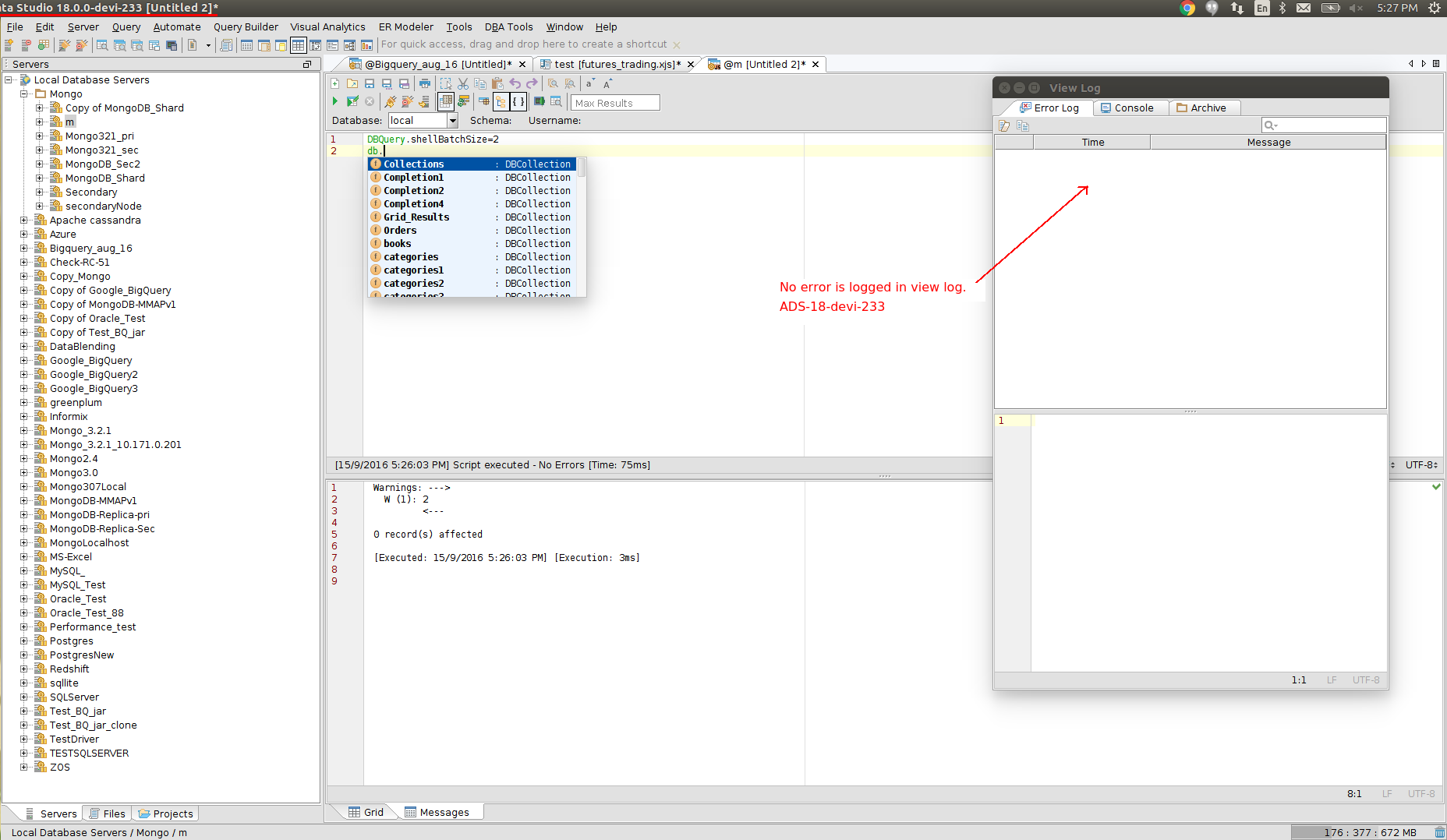Click the Cancel execution gray X icon
The height and width of the screenshot is (840, 1447).
[370, 101]
